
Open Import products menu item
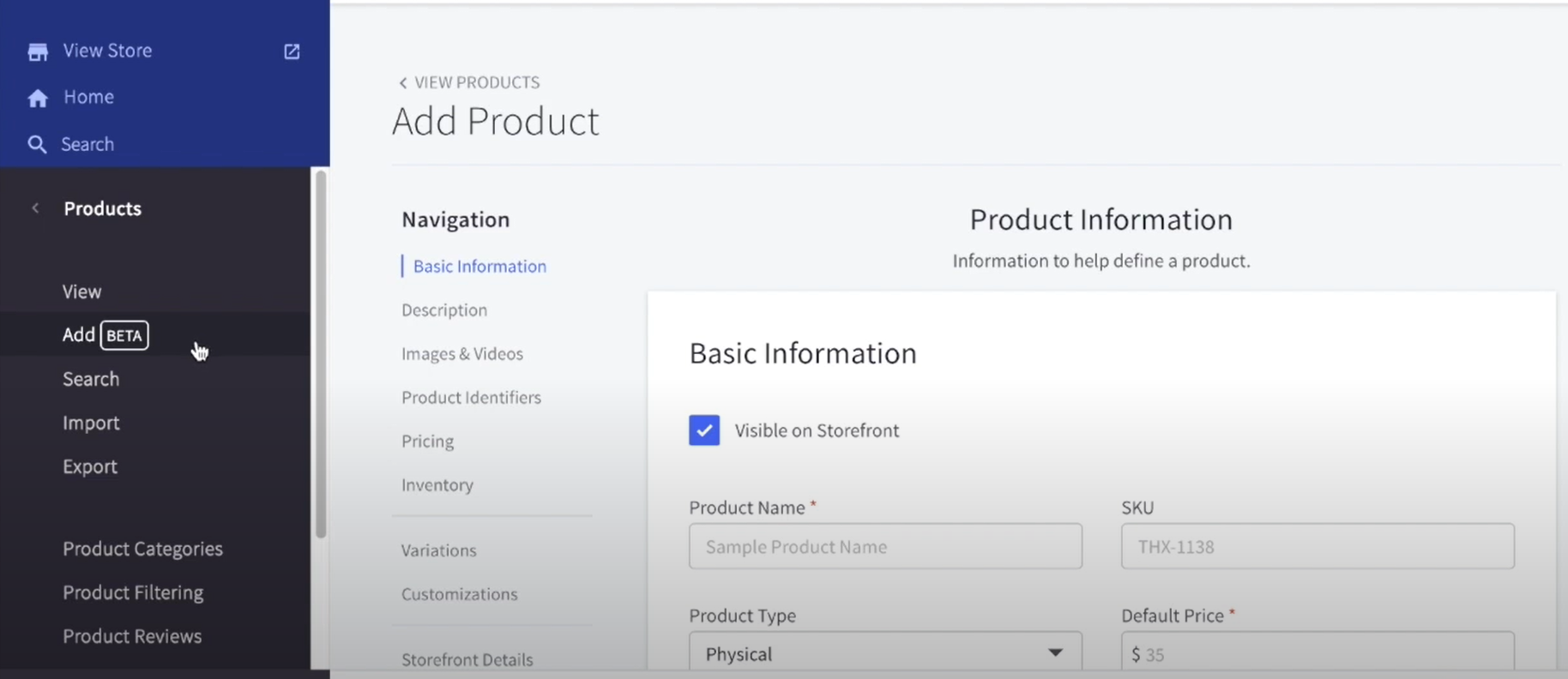click(x=91, y=423)
